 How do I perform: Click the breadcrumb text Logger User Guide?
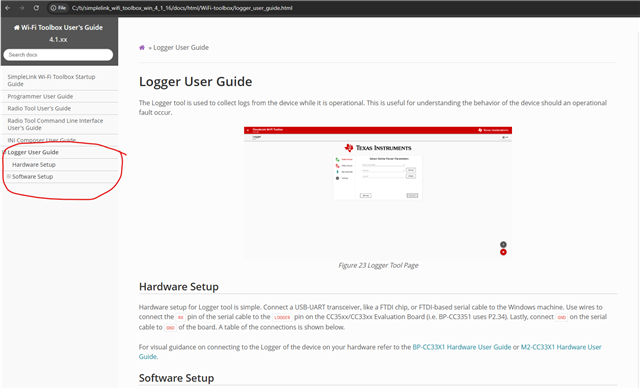tap(181, 48)
